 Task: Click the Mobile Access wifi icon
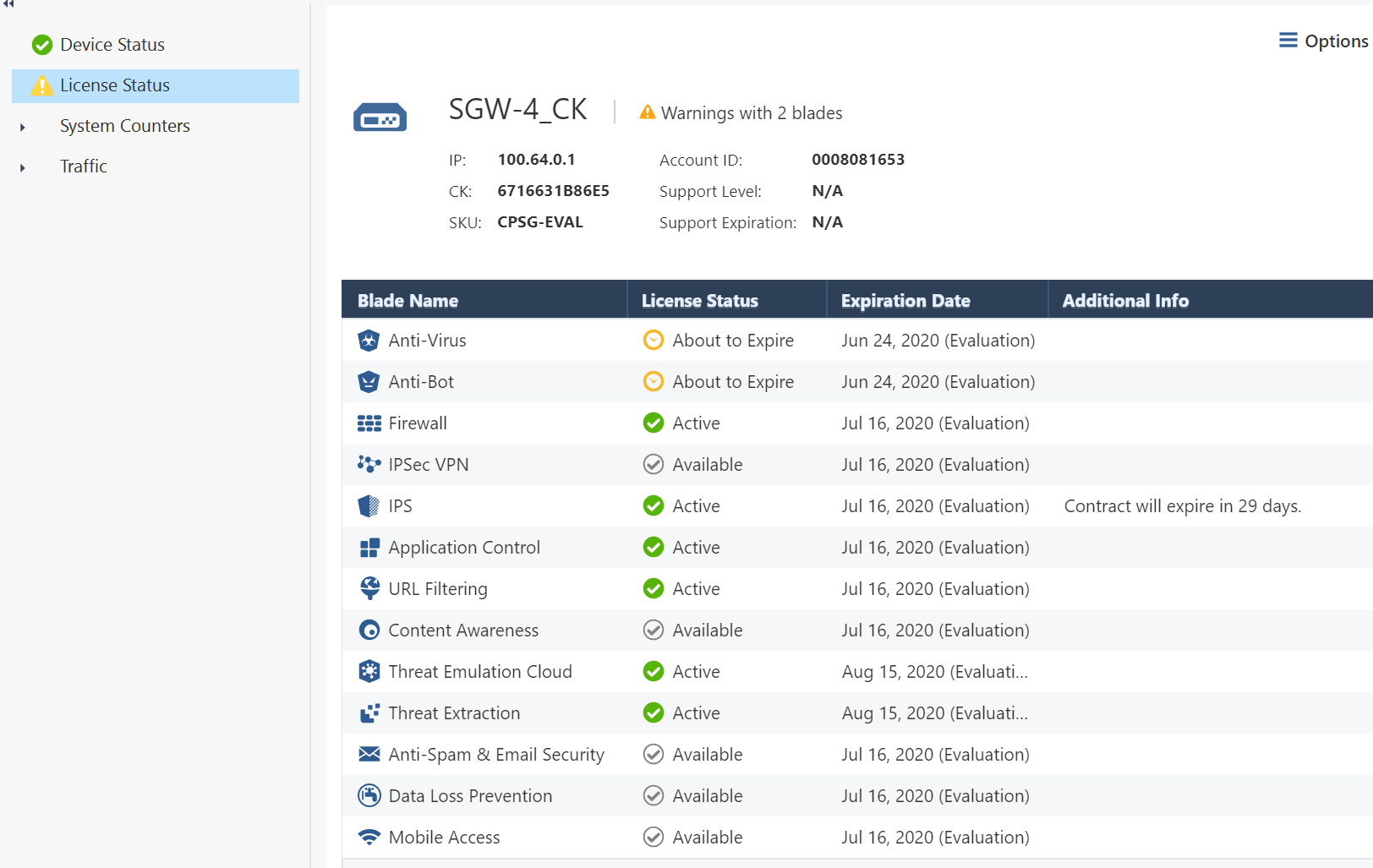pos(369,837)
